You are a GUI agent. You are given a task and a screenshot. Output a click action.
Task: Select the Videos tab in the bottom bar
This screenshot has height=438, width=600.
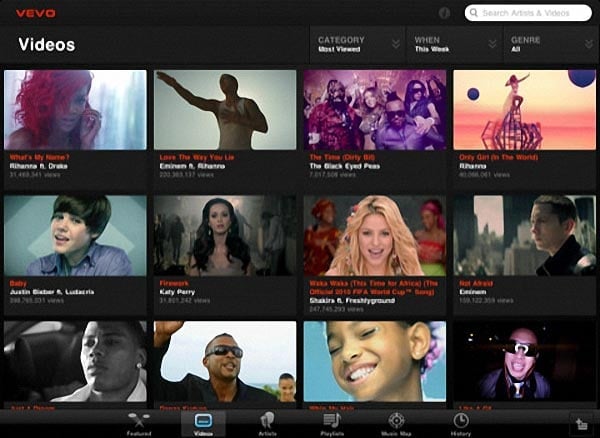pyautogui.click(x=203, y=424)
